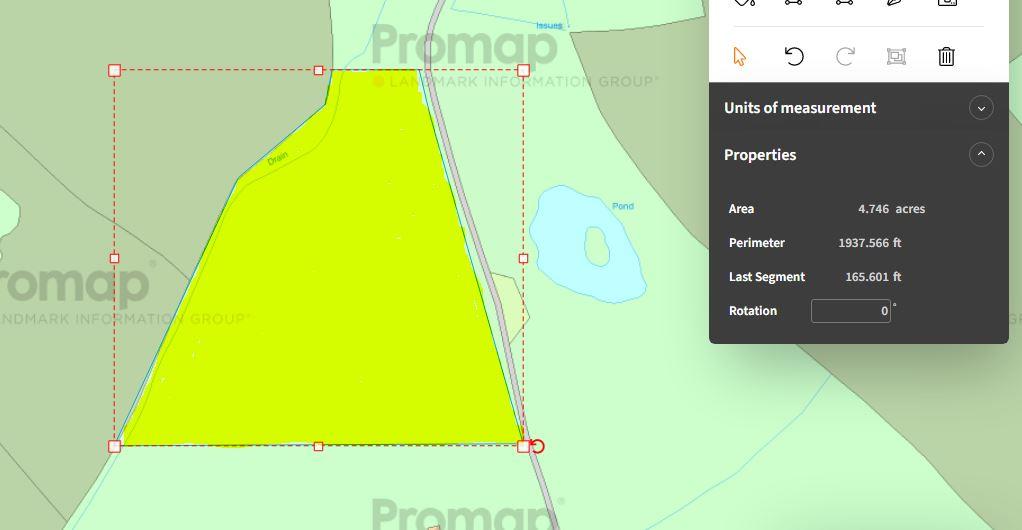This screenshot has width=1022, height=530.
Task: Click the right-middle edge selection handle
Action: tap(523, 258)
